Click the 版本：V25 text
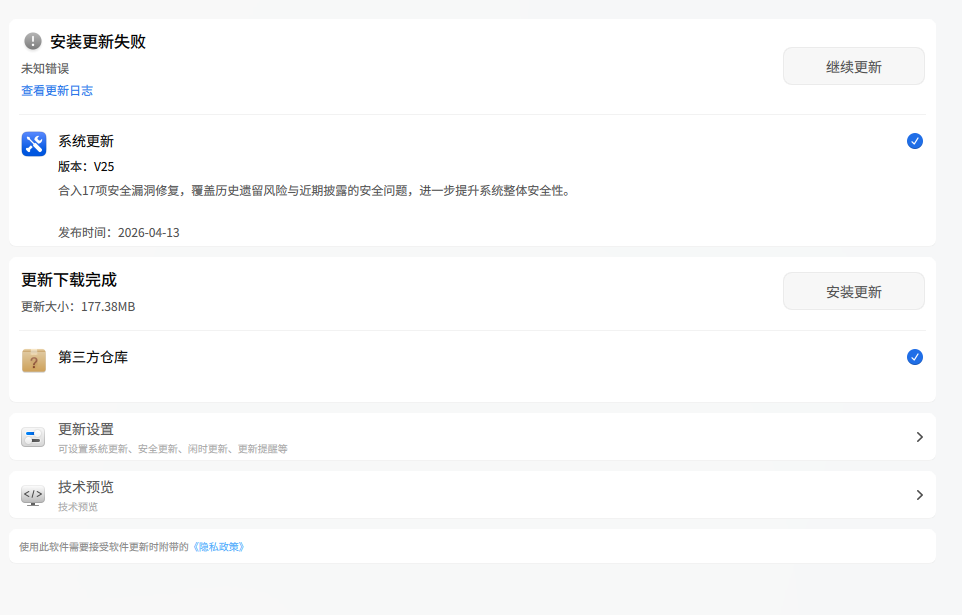962x615 pixels. tap(86, 166)
